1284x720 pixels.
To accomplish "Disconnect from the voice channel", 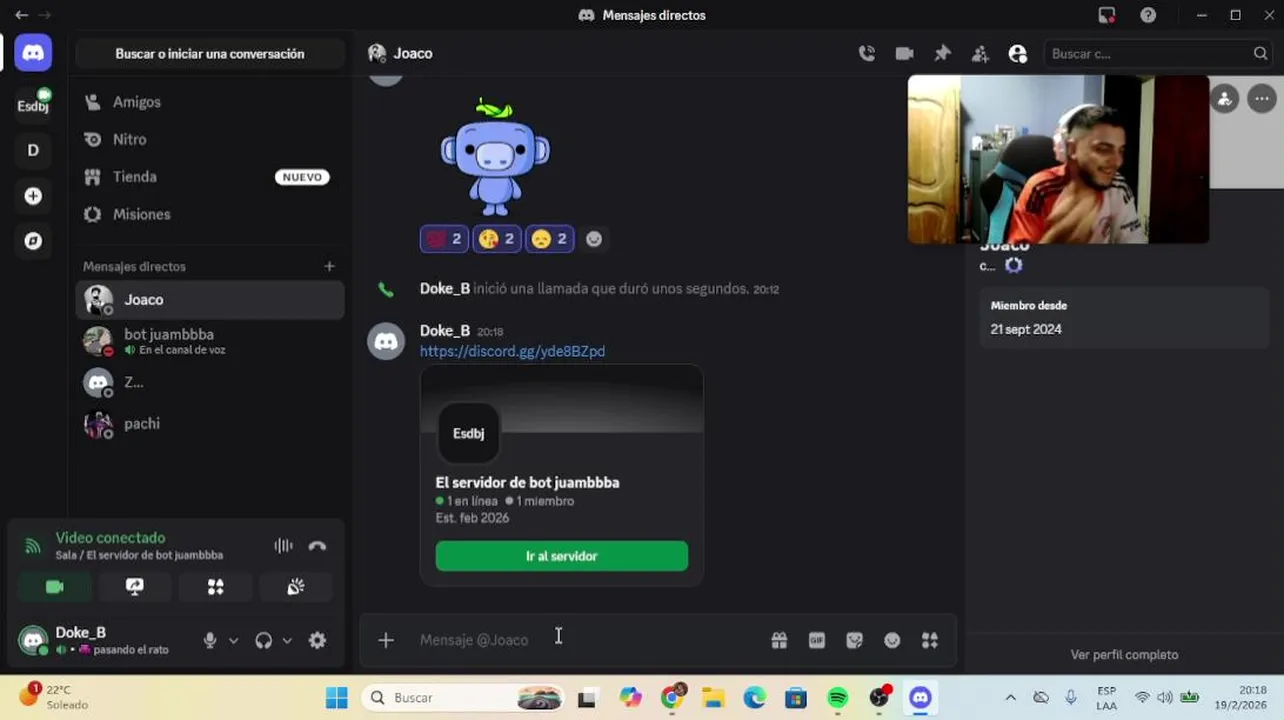I will [317, 546].
